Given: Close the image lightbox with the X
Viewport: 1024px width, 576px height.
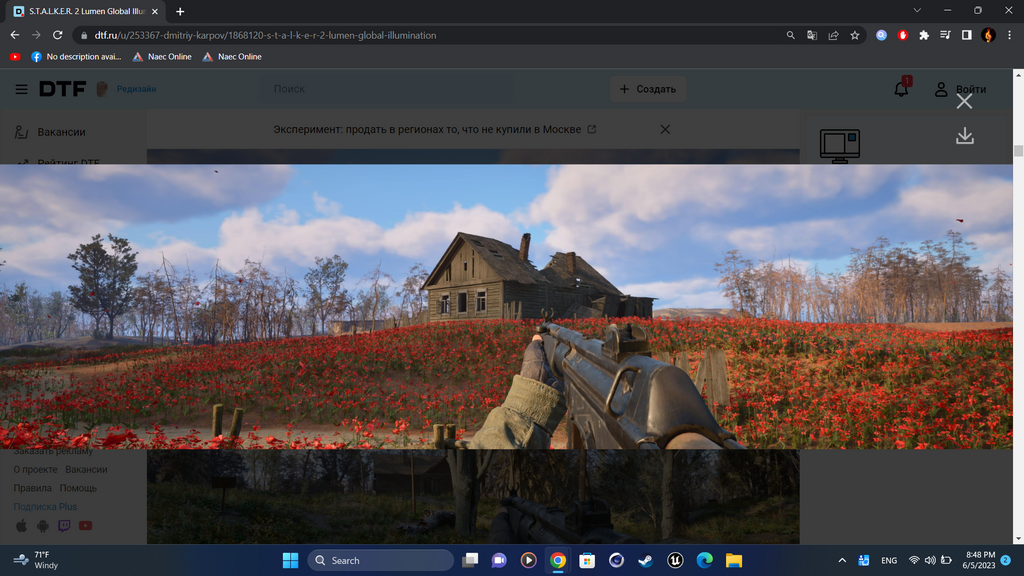Looking at the screenshot, I should [x=964, y=101].
